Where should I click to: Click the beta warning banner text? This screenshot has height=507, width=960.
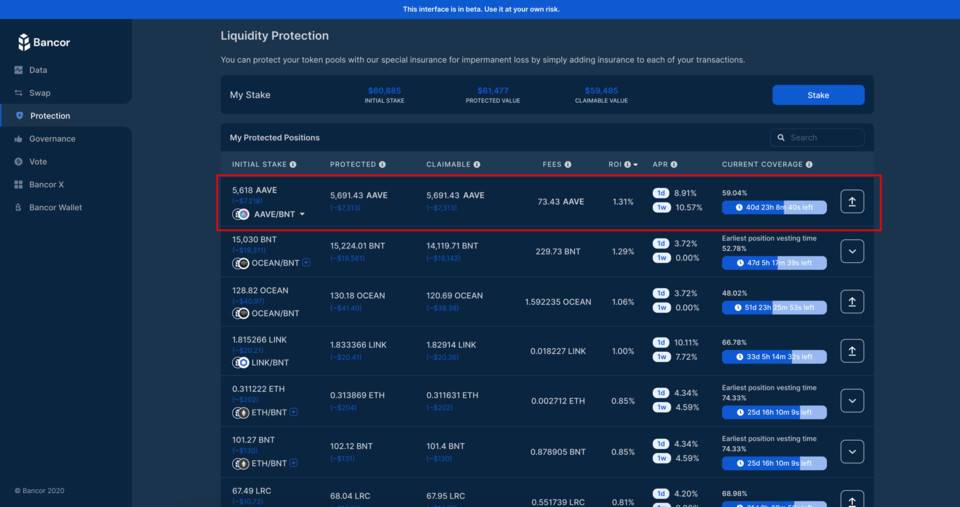pyautogui.click(x=481, y=9)
